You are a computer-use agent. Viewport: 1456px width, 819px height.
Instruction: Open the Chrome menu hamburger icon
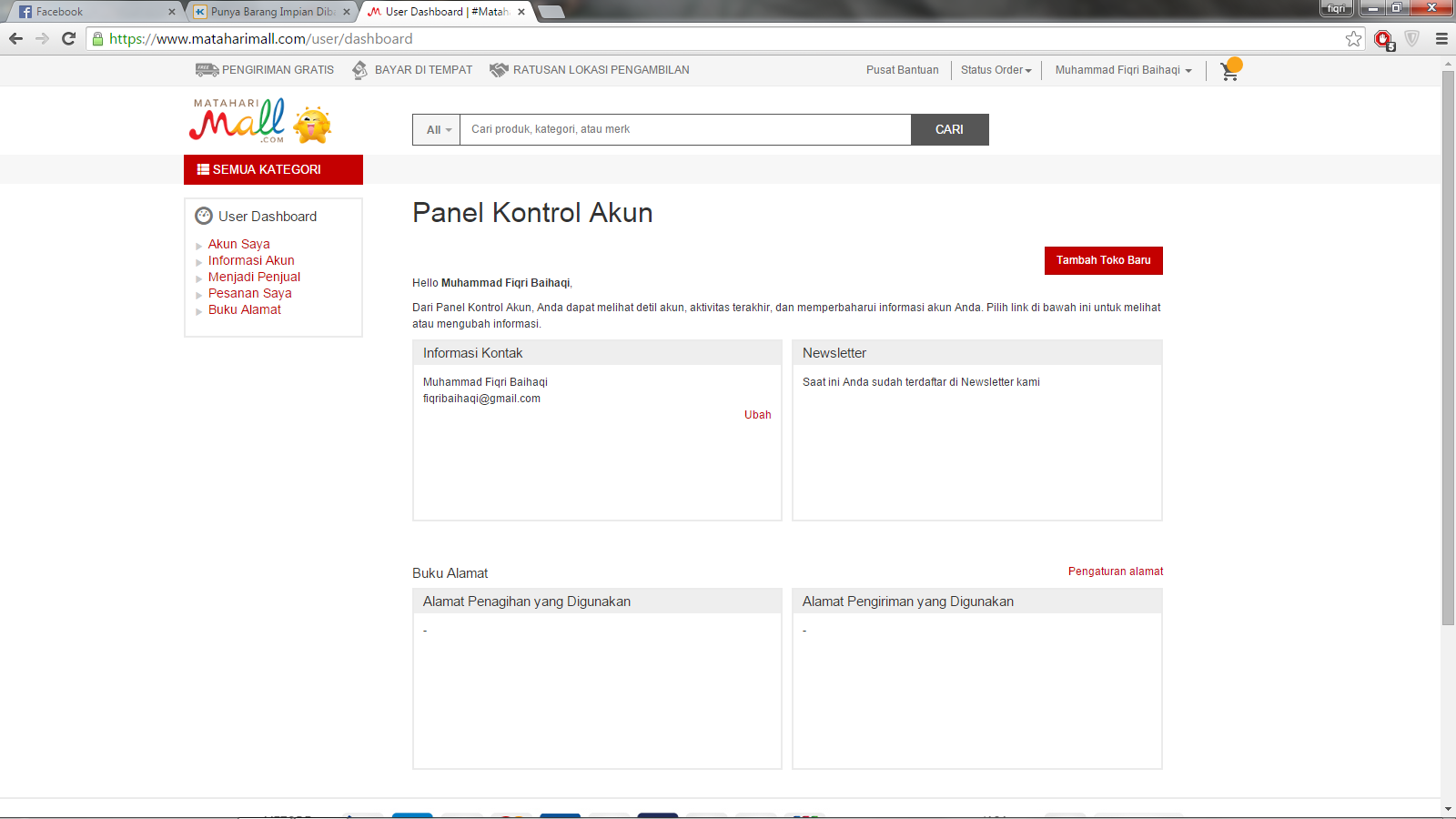[x=1441, y=39]
